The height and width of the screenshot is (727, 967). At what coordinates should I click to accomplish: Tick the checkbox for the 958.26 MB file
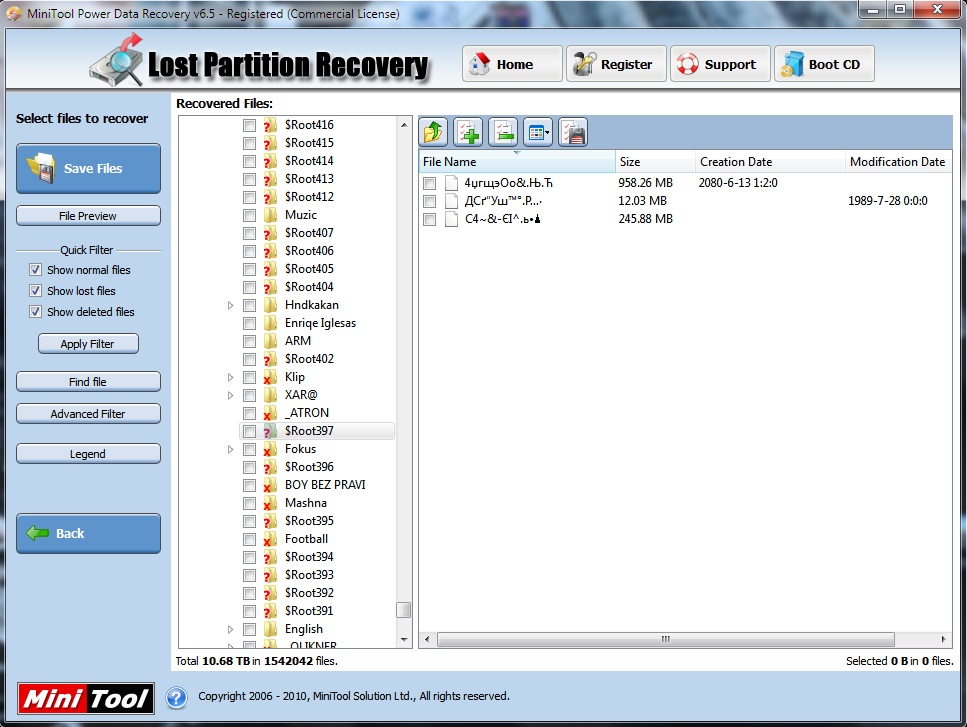430,183
